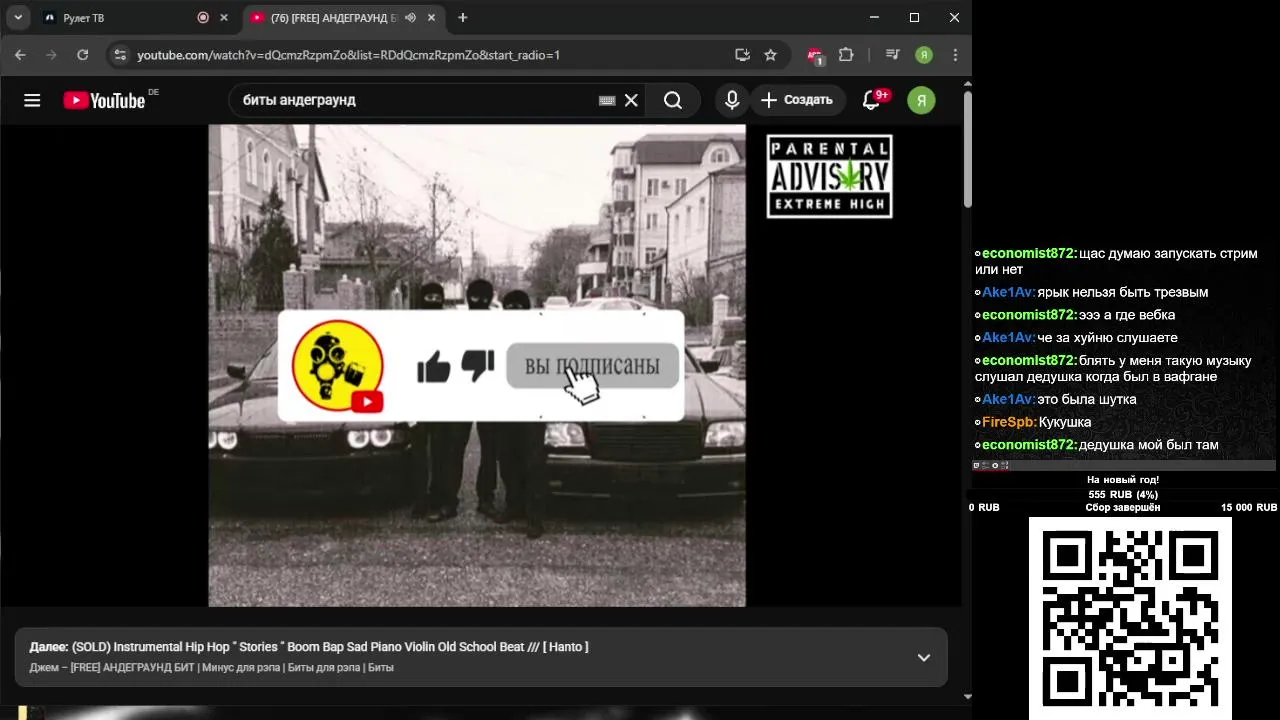Viewport: 1280px width, 720px height.
Task: Open the Extensions puzzle menu
Action: click(846, 55)
